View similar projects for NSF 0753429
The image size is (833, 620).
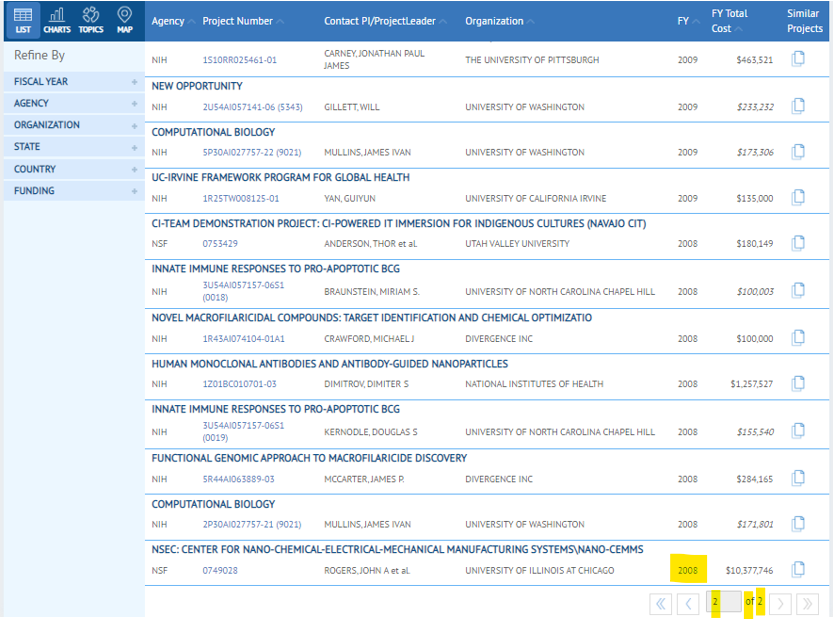[798, 243]
